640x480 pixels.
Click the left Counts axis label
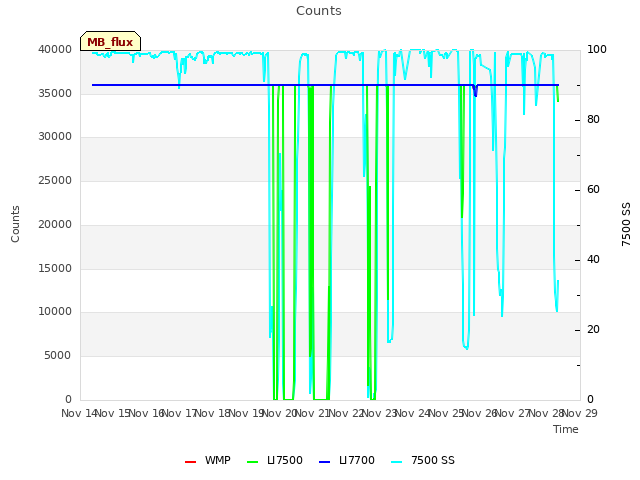coord(15,224)
